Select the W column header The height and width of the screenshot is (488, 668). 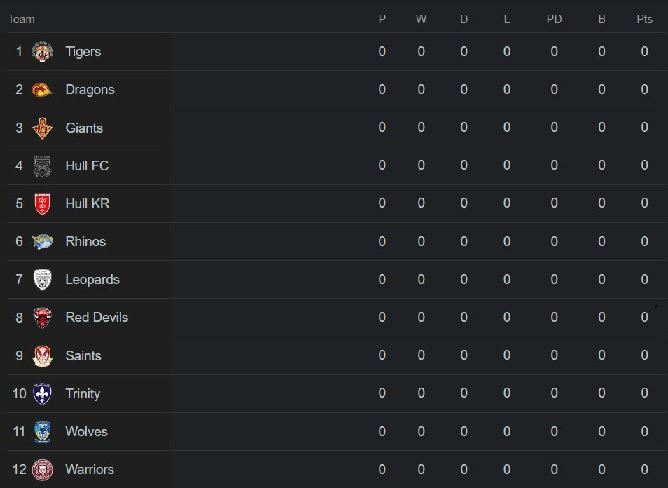point(421,19)
